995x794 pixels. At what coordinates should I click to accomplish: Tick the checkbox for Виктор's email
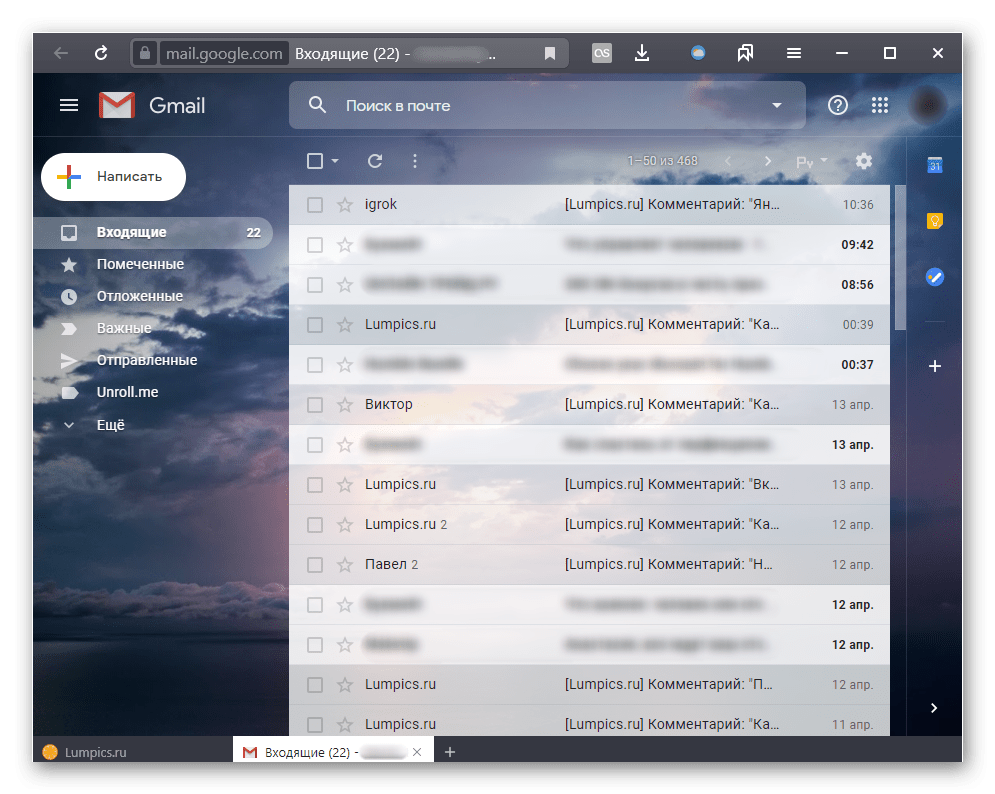coord(315,405)
